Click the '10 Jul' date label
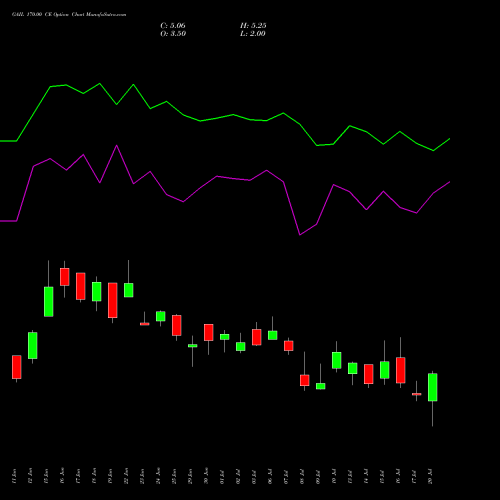The image size is (500, 500). point(334,476)
